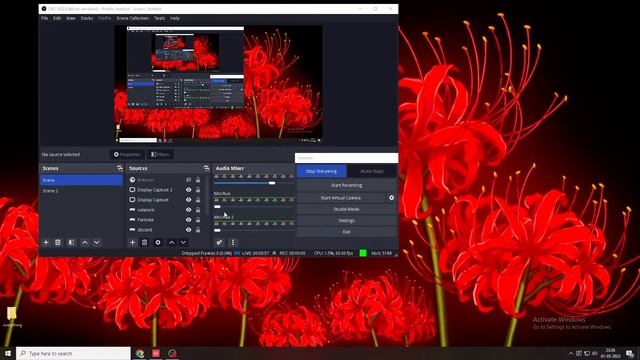Screen dimensions: 640x360
Task: Select the Scene item in the Scenes list
Action: [x=82, y=180]
